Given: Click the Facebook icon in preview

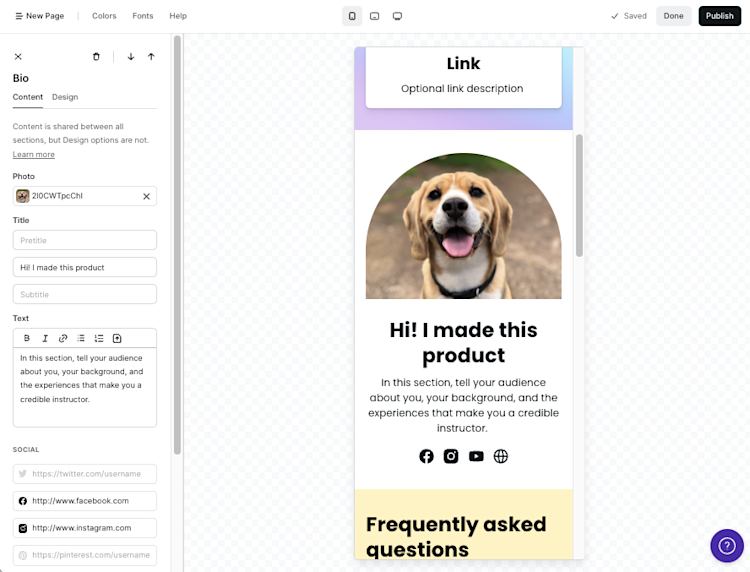Looking at the screenshot, I should [x=426, y=456].
